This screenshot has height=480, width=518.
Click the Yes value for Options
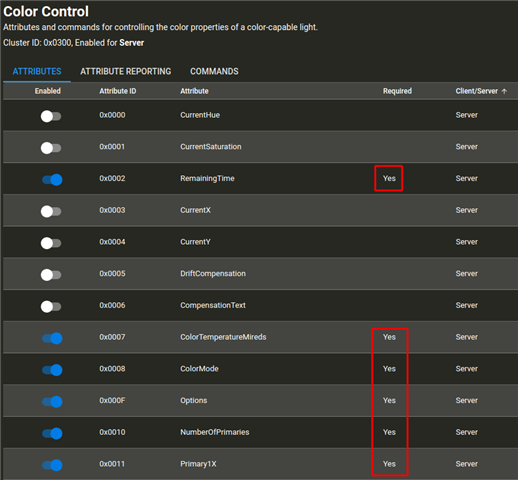point(389,400)
